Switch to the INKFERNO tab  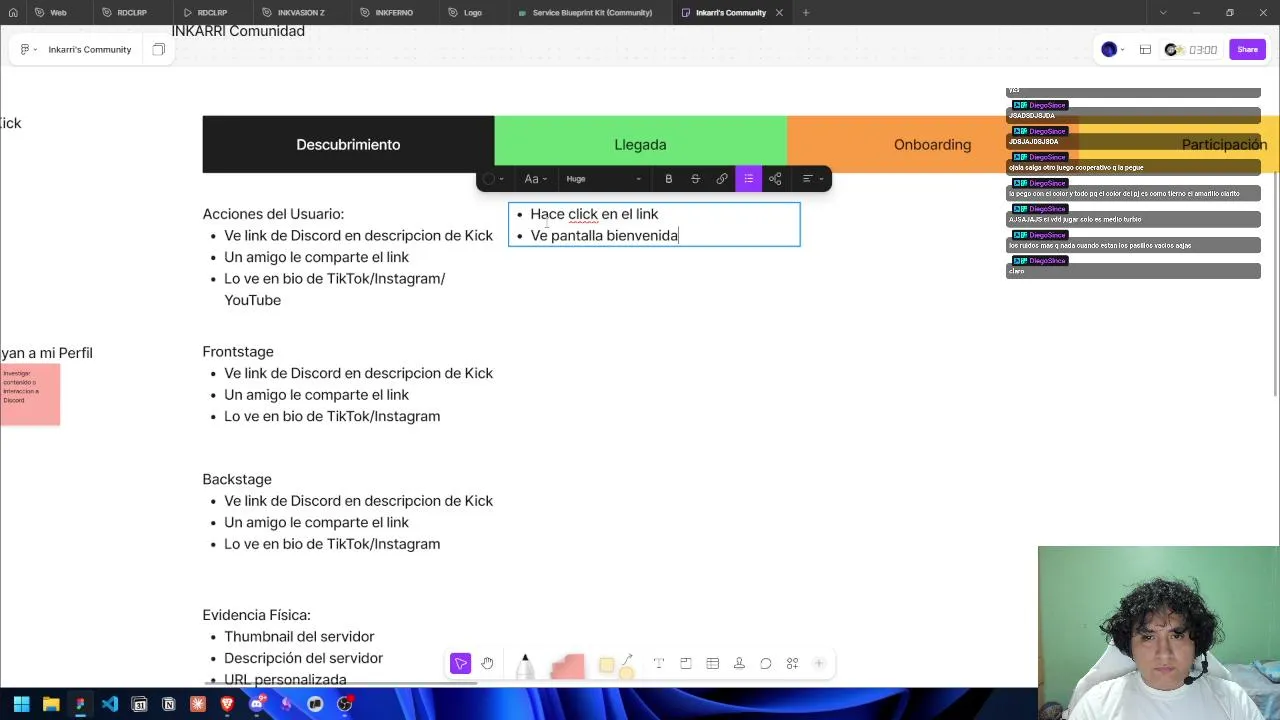coord(394,13)
